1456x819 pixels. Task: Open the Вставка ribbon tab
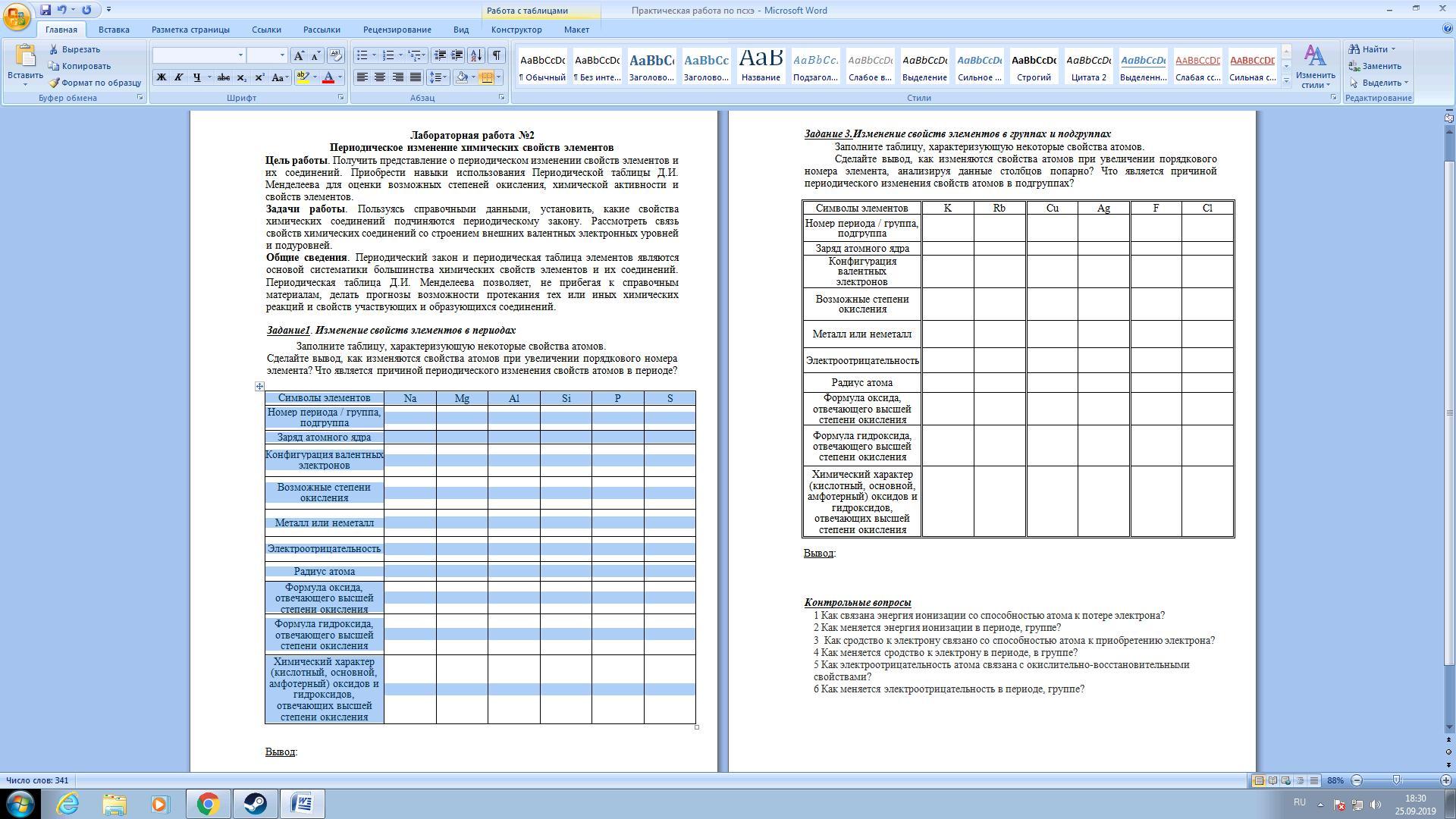[114, 30]
